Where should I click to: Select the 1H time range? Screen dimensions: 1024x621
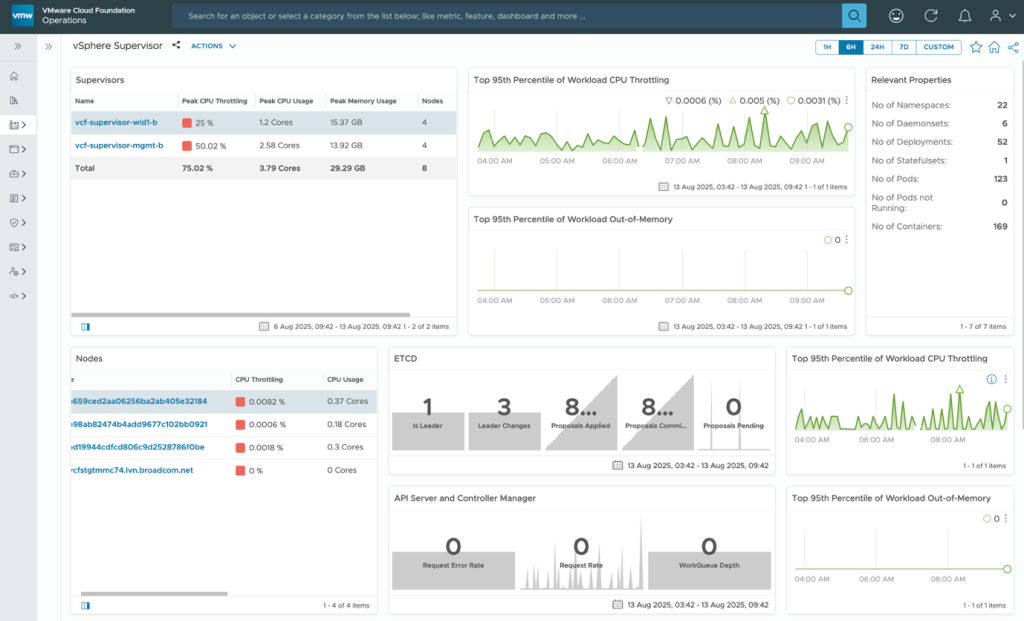(827, 47)
